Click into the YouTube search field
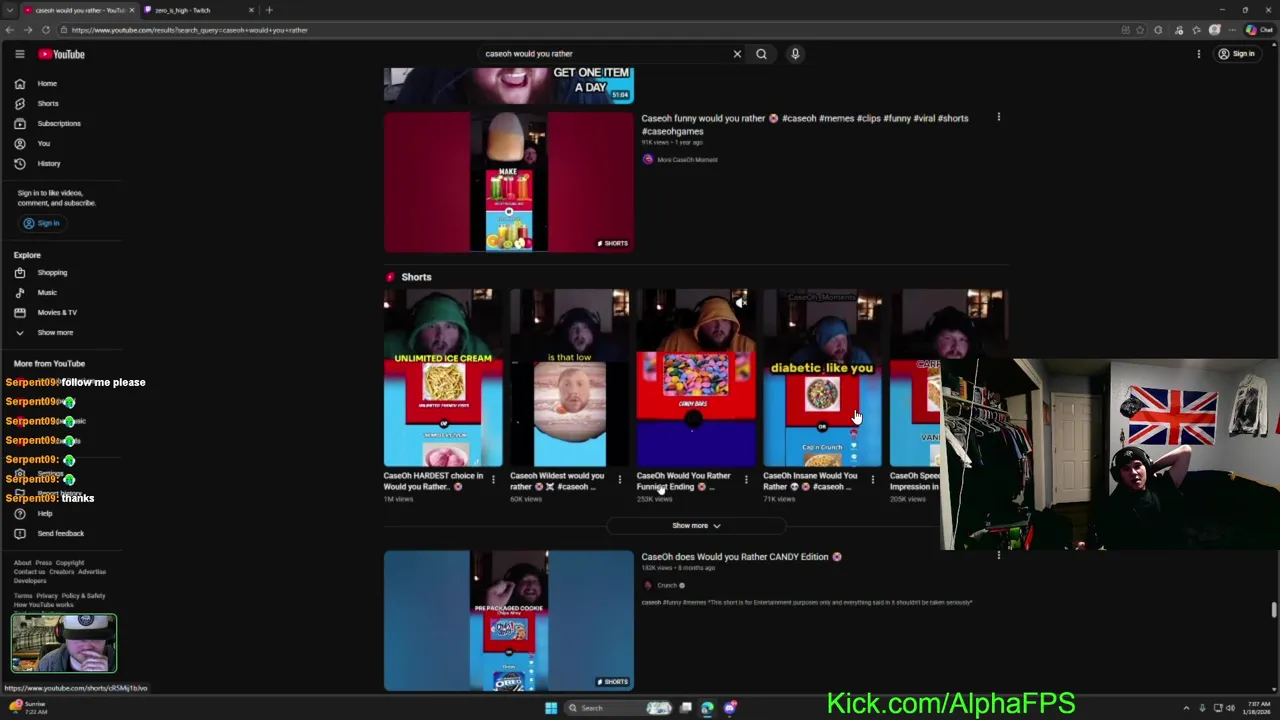The image size is (1280, 720). (605, 54)
